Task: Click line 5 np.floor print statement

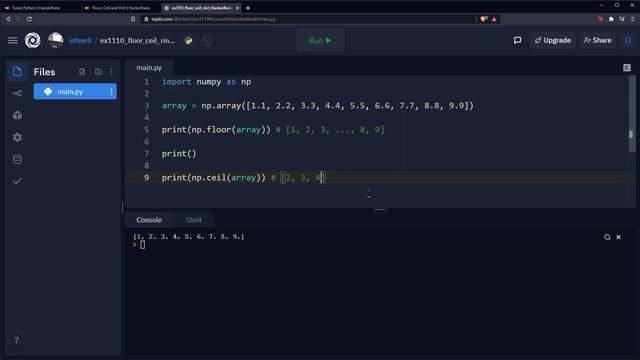Action: tap(273, 130)
